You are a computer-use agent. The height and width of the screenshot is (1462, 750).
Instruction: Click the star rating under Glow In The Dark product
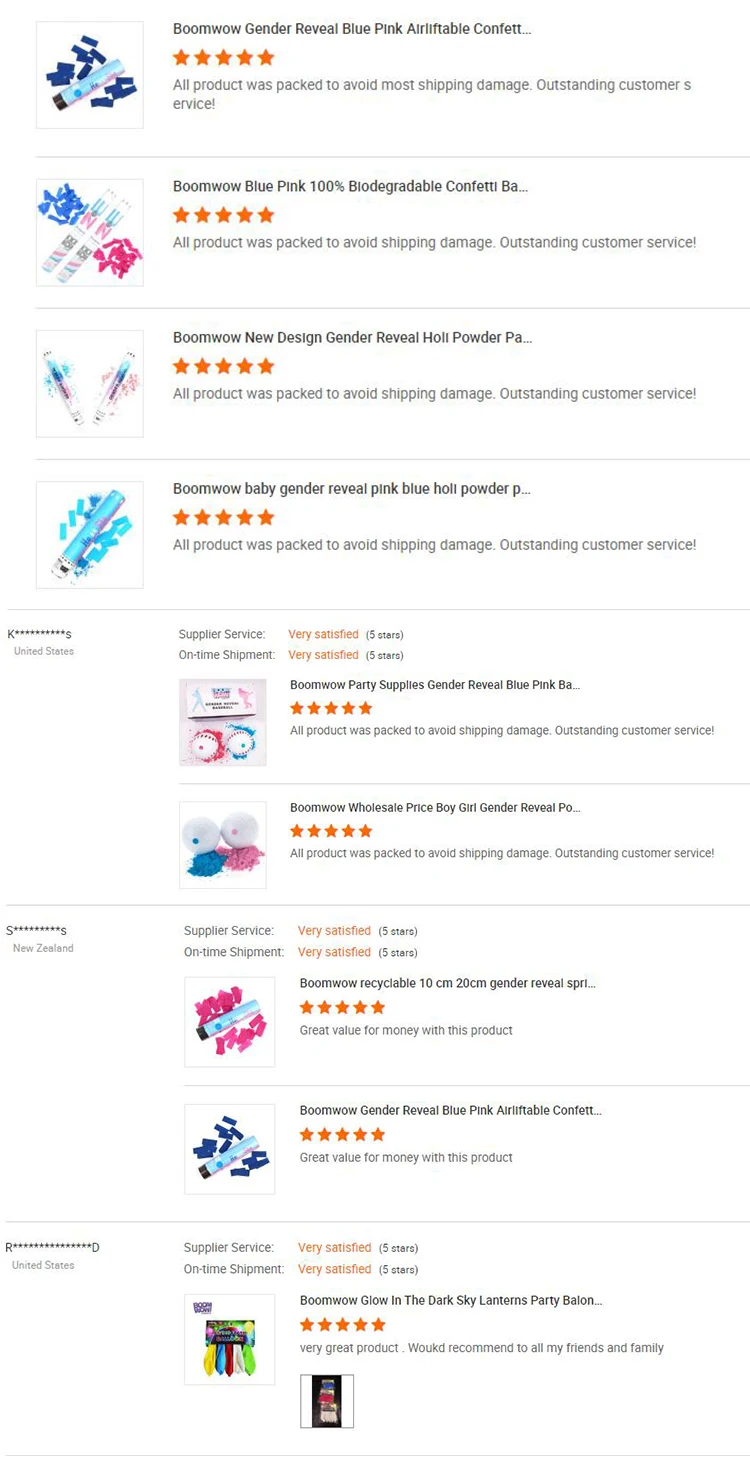[x=342, y=1325]
